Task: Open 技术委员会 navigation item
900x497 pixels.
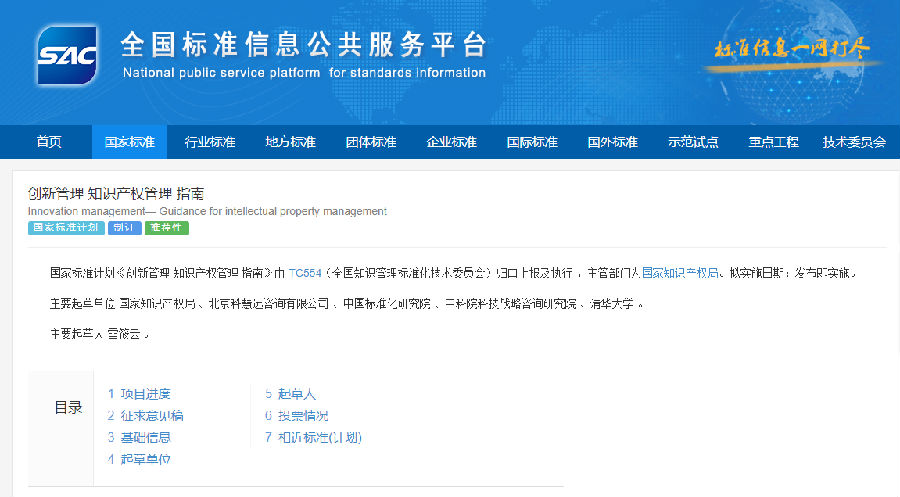Action: [x=854, y=142]
